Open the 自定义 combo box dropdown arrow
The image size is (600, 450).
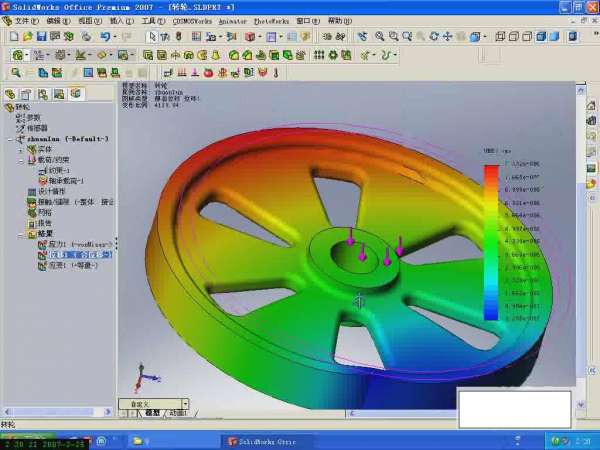(185, 404)
